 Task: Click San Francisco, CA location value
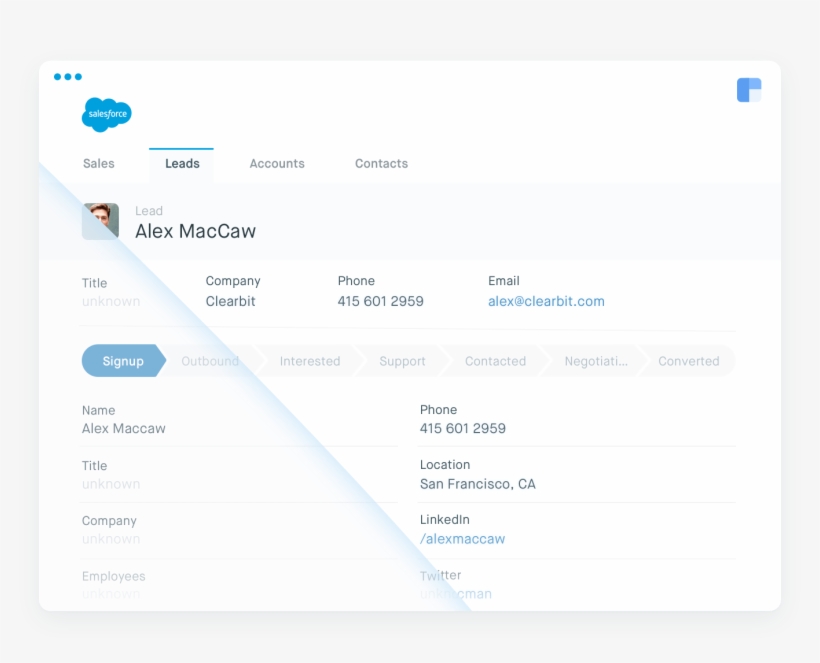(x=477, y=484)
